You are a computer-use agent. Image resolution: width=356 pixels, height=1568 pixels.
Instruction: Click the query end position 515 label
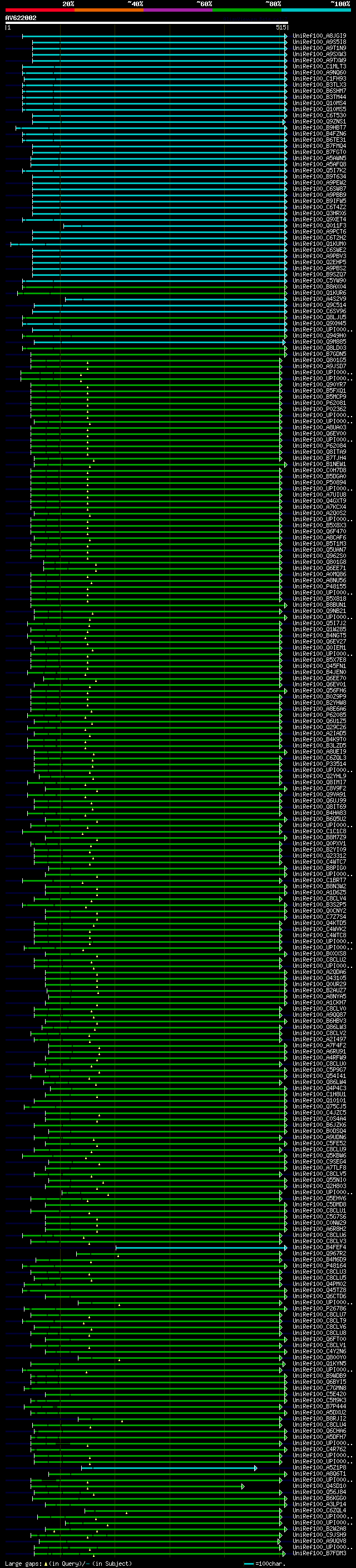[280, 27]
